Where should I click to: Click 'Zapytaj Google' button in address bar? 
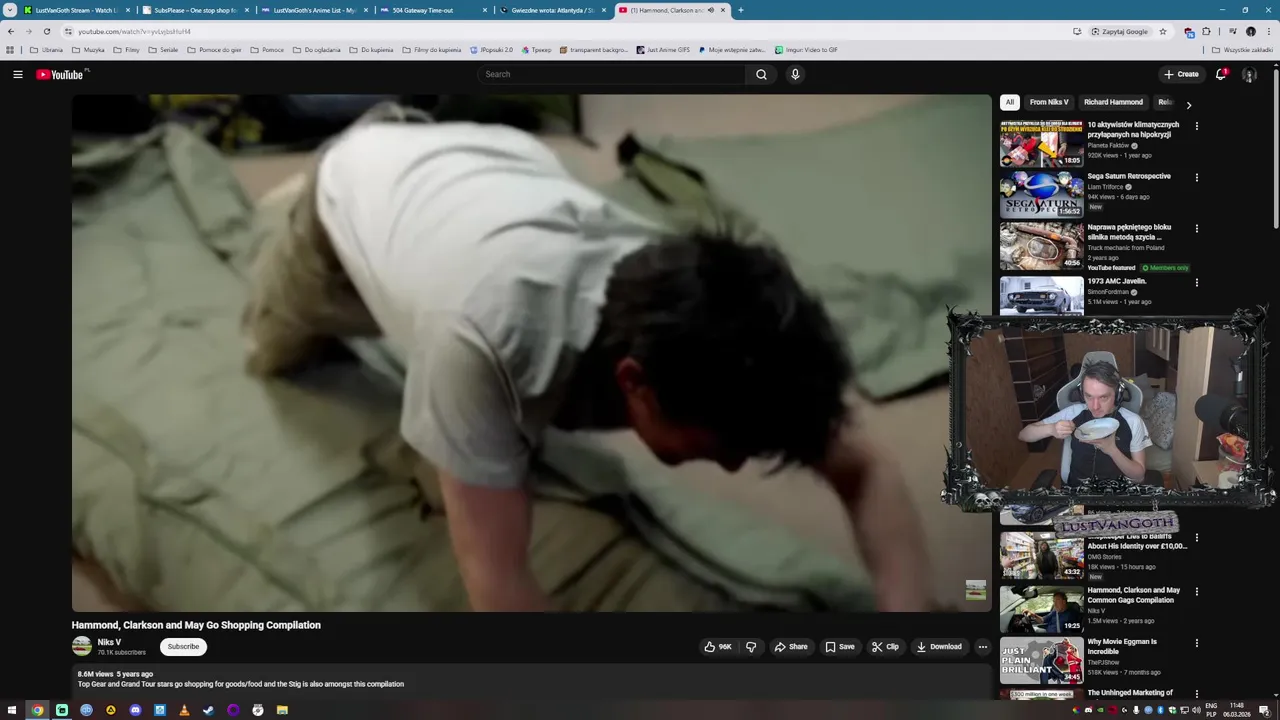tap(1120, 31)
